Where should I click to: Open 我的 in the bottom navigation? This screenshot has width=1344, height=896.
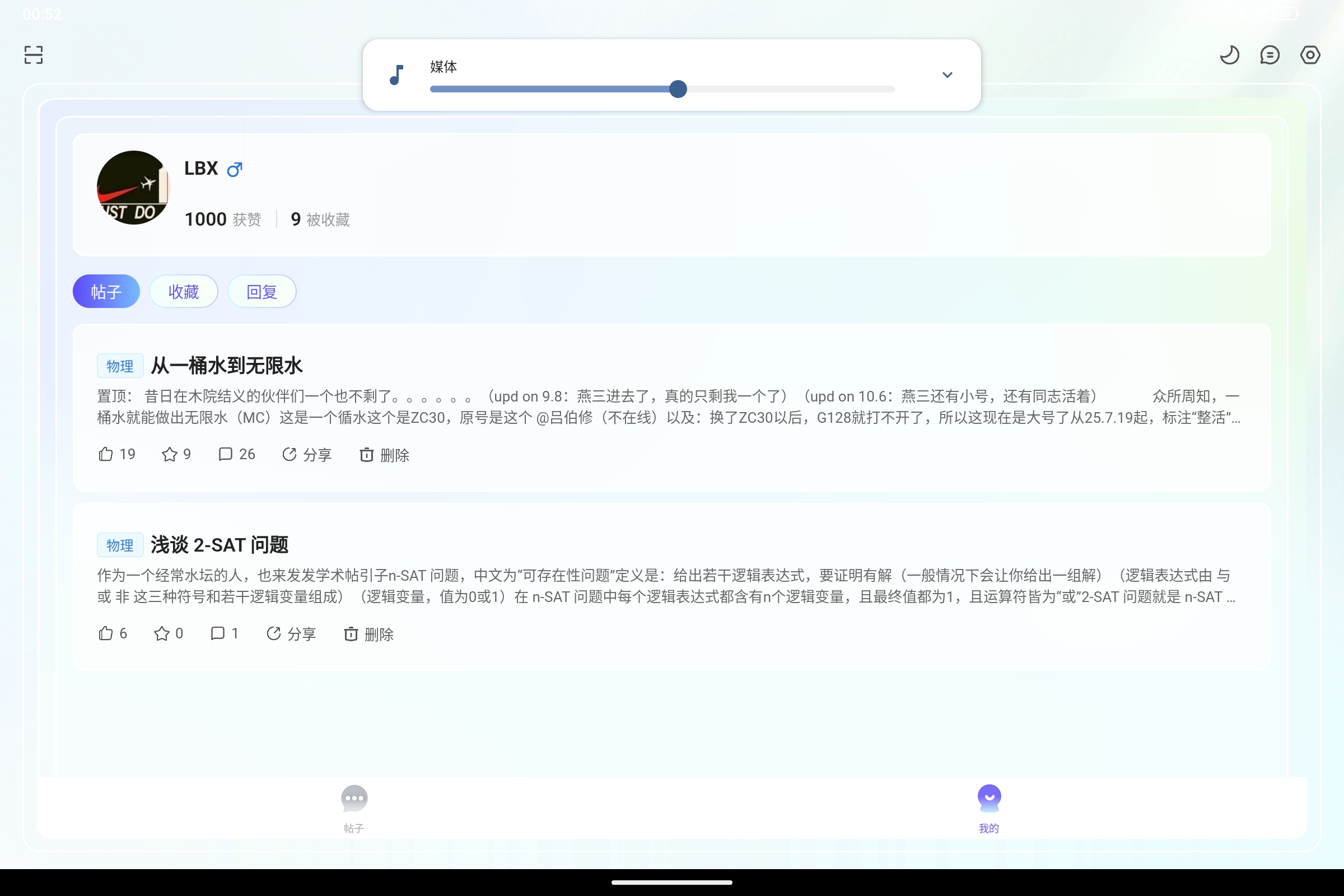coord(989,808)
